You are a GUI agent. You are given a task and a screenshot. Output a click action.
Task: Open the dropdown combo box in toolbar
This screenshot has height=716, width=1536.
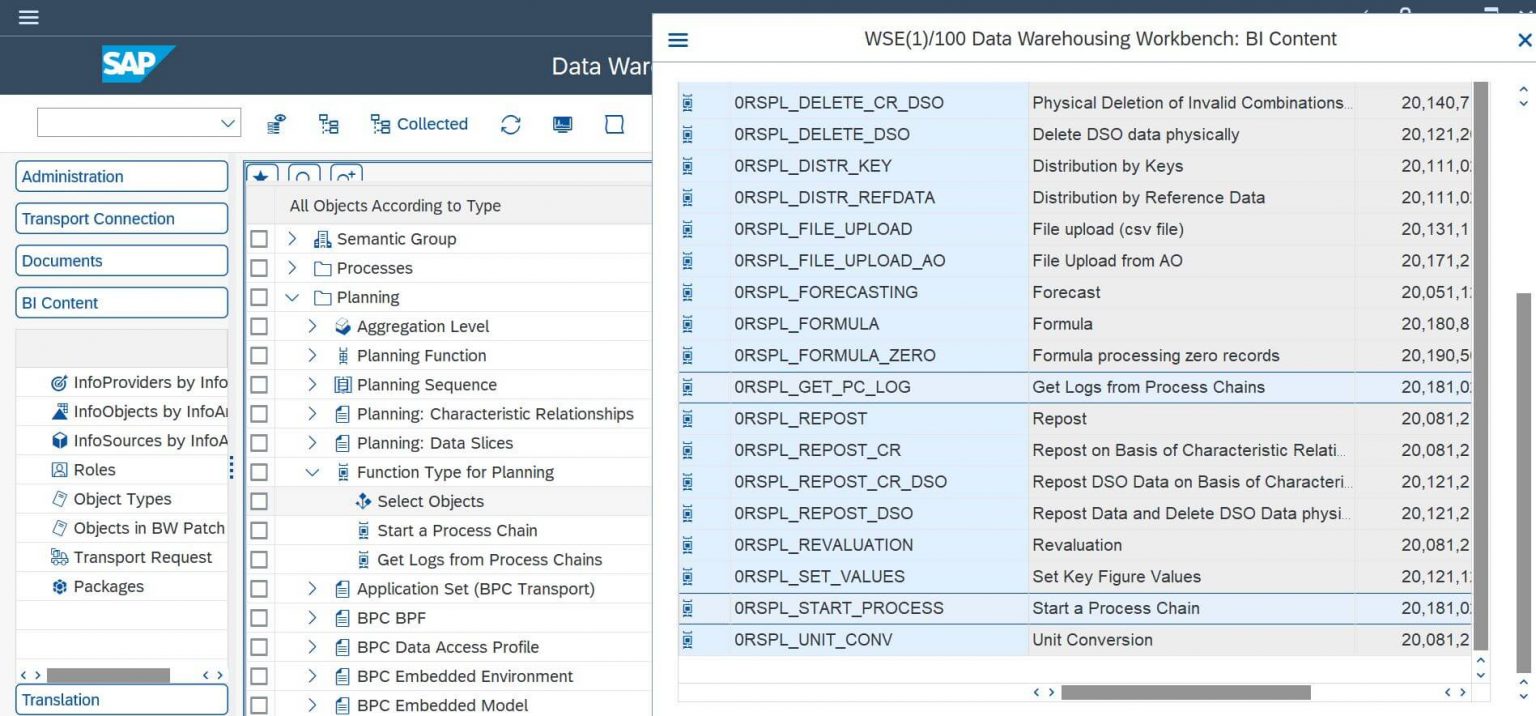tap(139, 123)
